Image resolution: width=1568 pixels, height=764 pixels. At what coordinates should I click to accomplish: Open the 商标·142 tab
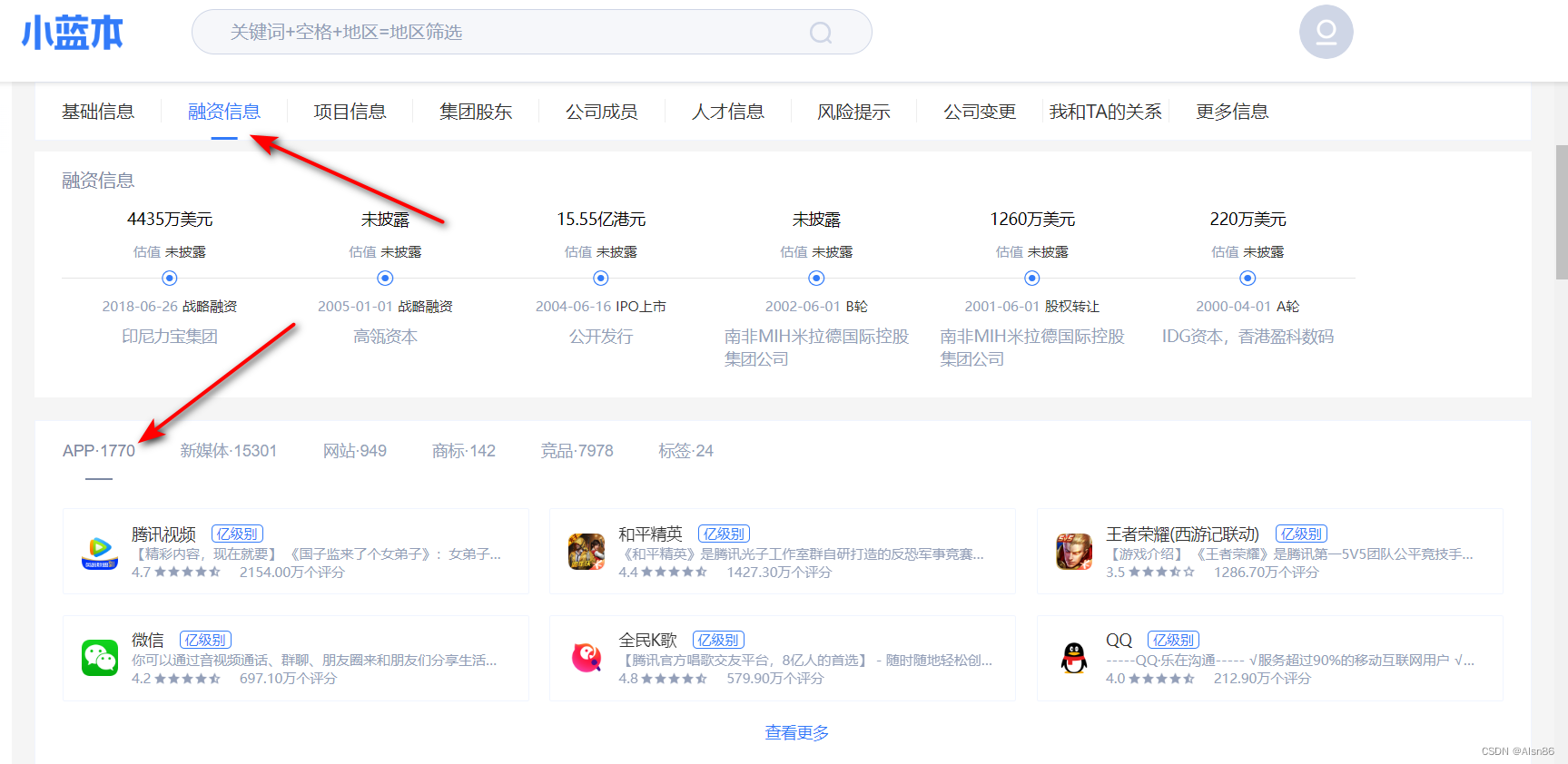[x=464, y=451]
